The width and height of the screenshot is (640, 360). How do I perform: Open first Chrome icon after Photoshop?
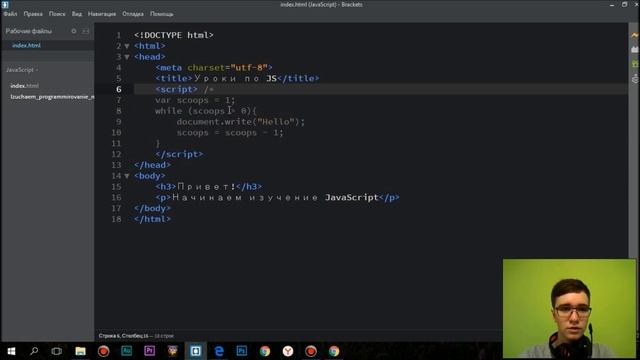264,351
